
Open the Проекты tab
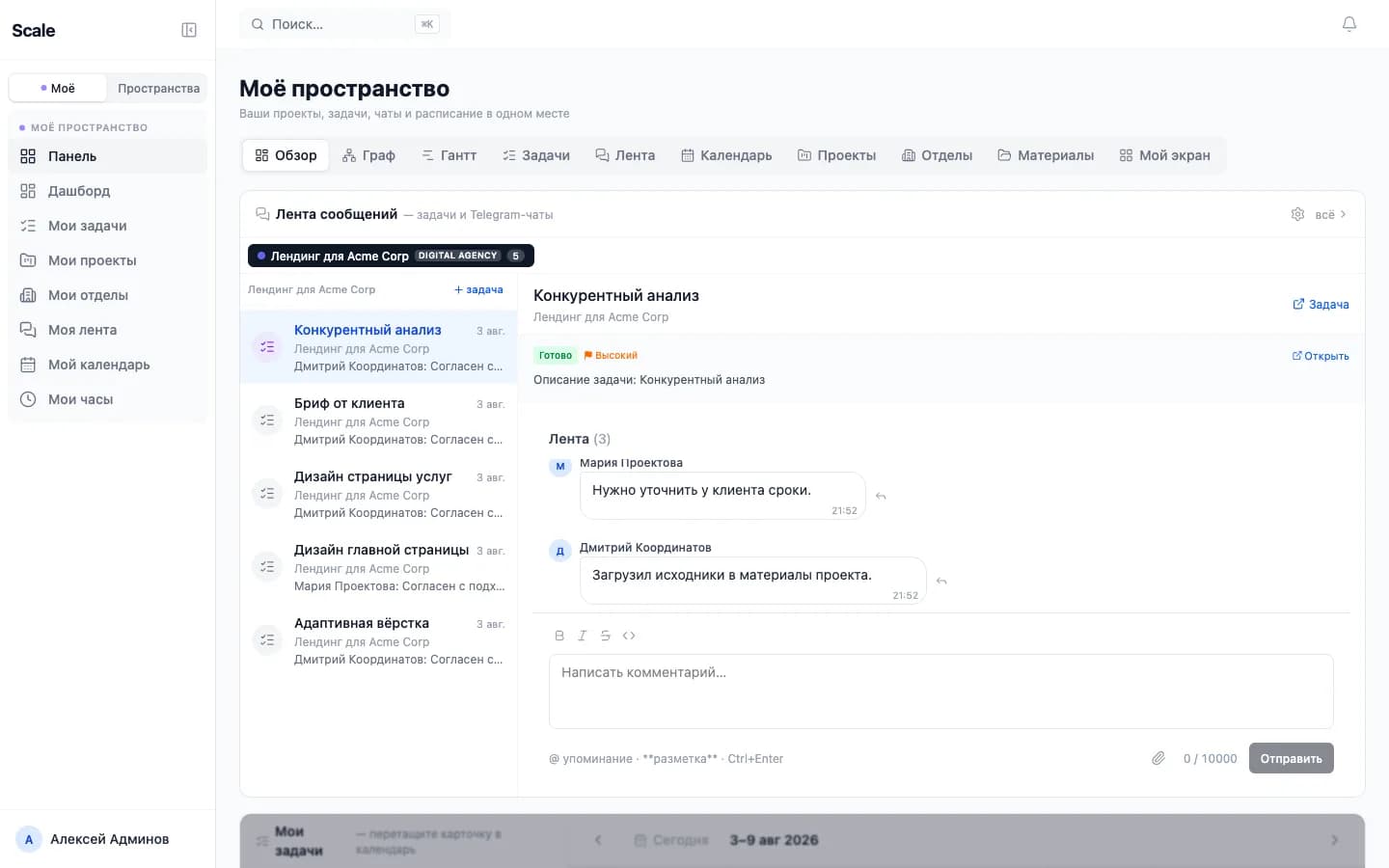click(837, 155)
